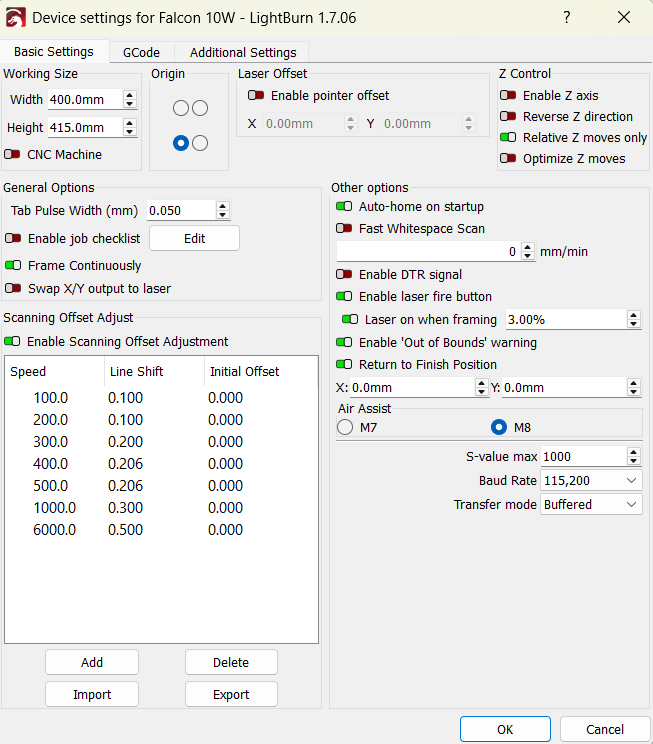Switch to the GCode tab
The width and height of the screenshot is (653, 744).
[141, 52]
